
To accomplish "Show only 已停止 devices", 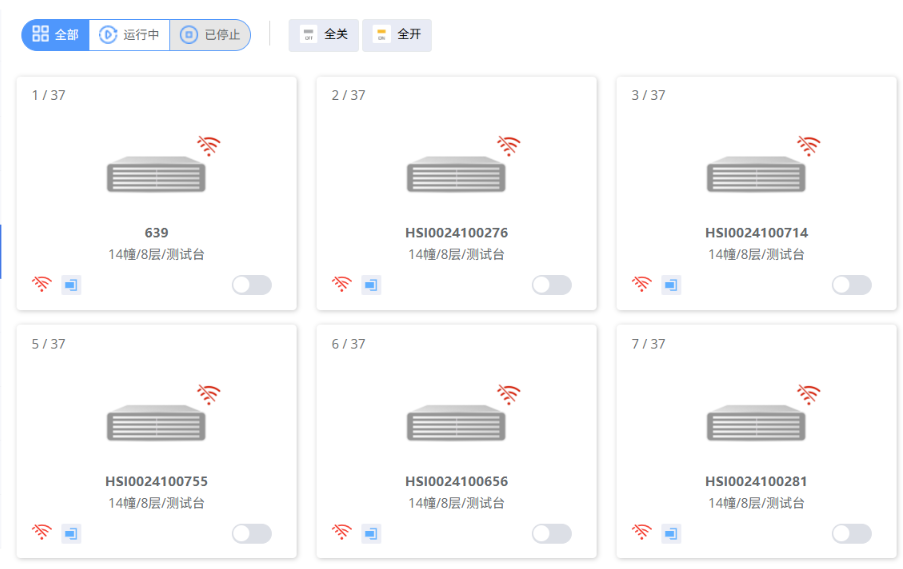I will tap(210, 35).
